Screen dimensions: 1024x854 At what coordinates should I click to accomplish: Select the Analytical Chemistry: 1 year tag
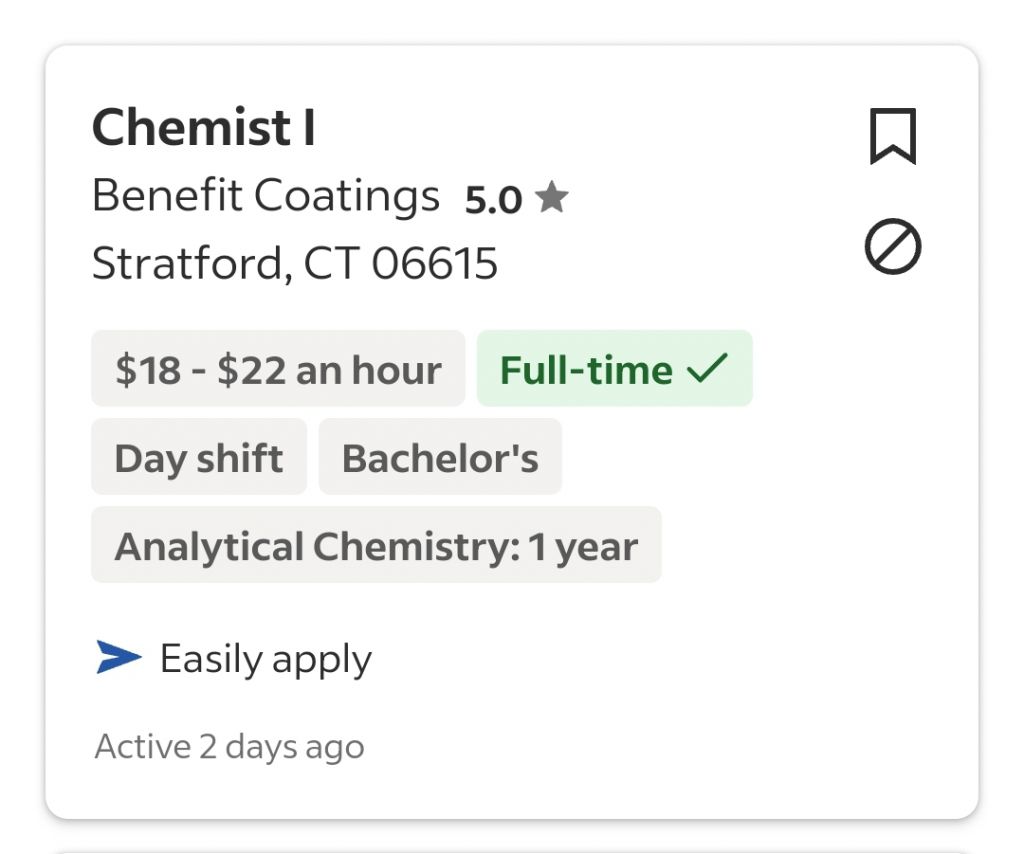(376, 545)
